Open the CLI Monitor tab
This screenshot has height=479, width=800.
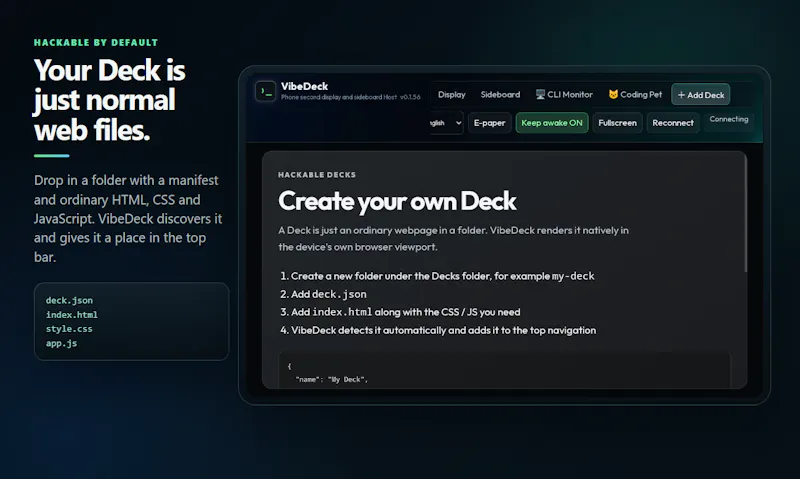[564, 94]
